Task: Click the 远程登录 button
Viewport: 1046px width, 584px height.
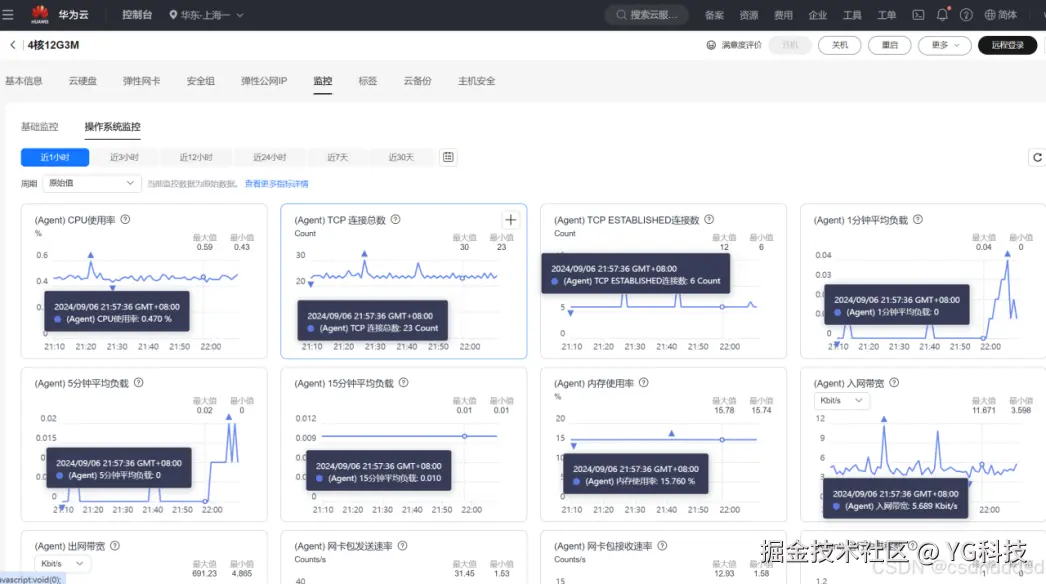Action: click(x=1007, y=45)
